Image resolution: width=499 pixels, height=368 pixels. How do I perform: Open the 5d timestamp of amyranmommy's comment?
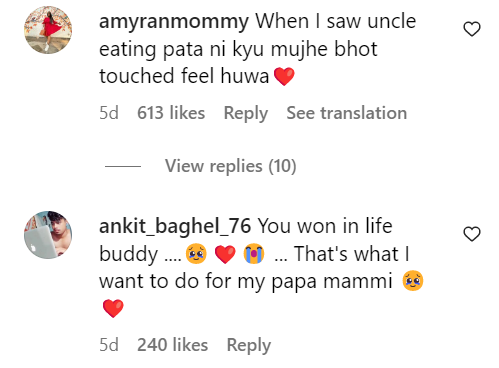(x=109, y=113)
